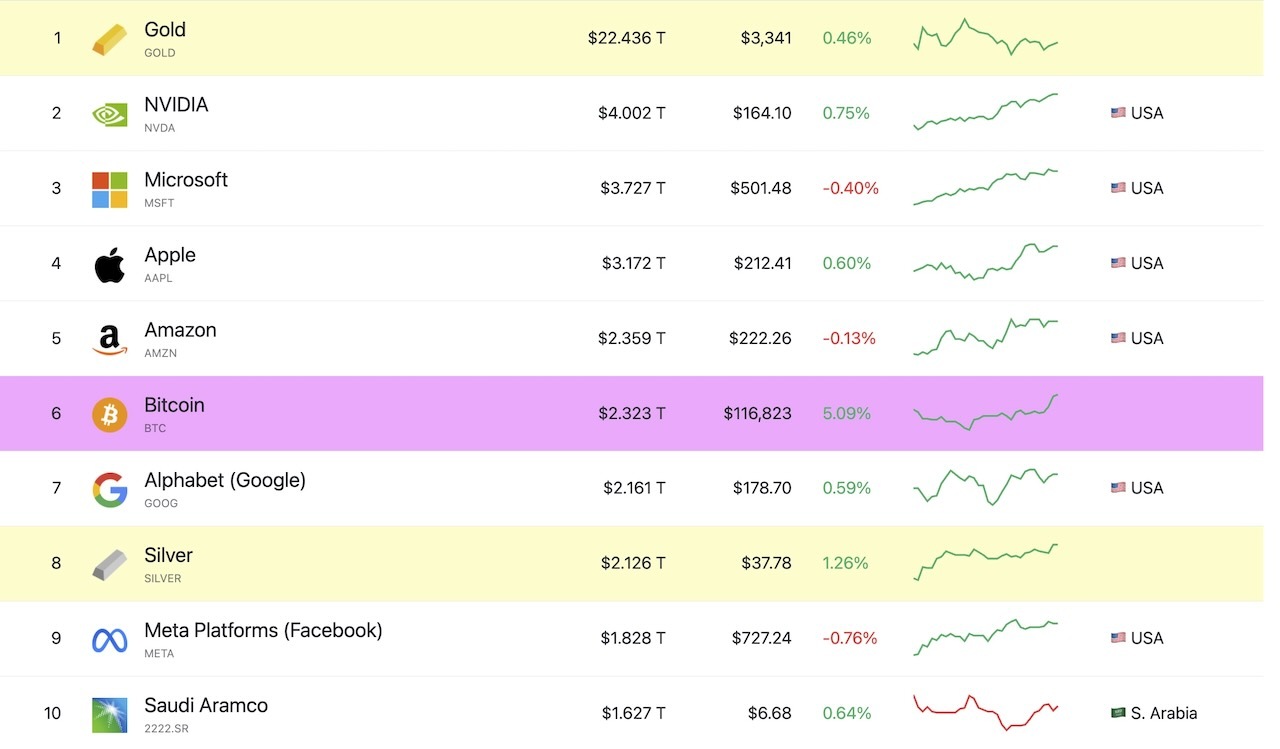Click the GOLD ticker label
This screenshot has height=749, width=1280.
point(159,53)
